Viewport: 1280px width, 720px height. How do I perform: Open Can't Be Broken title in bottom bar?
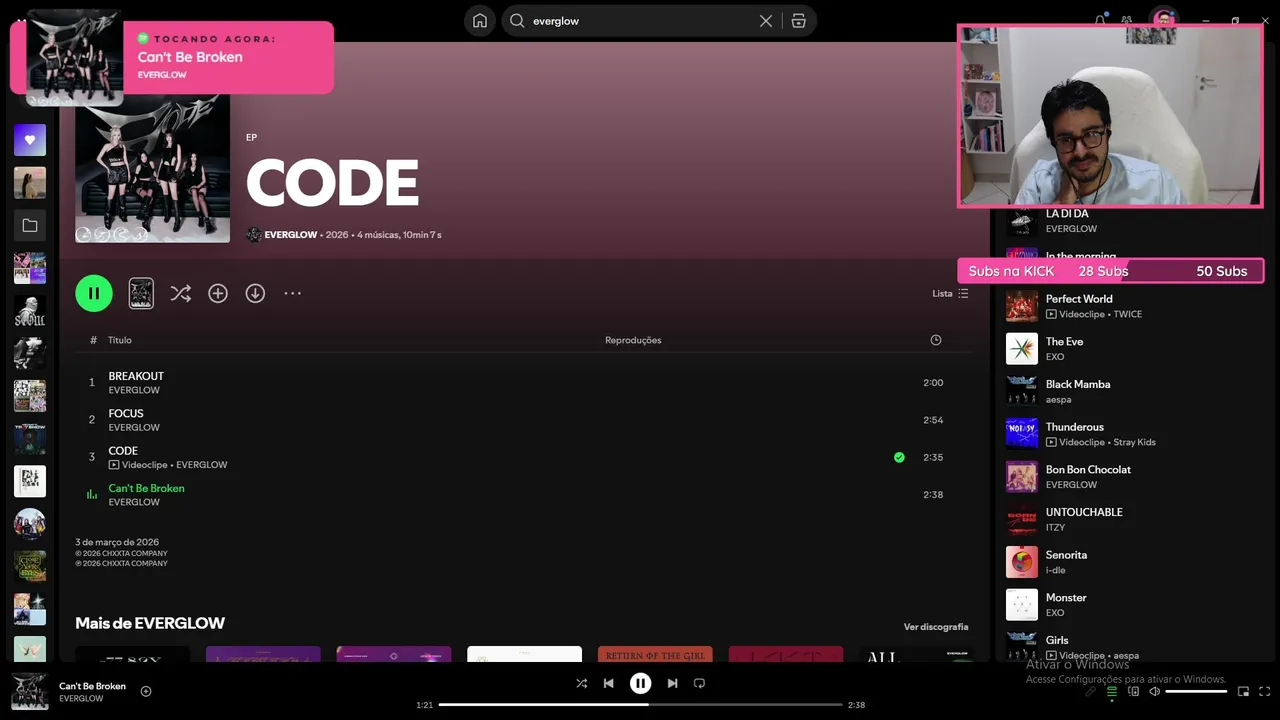tap(92, 686)
